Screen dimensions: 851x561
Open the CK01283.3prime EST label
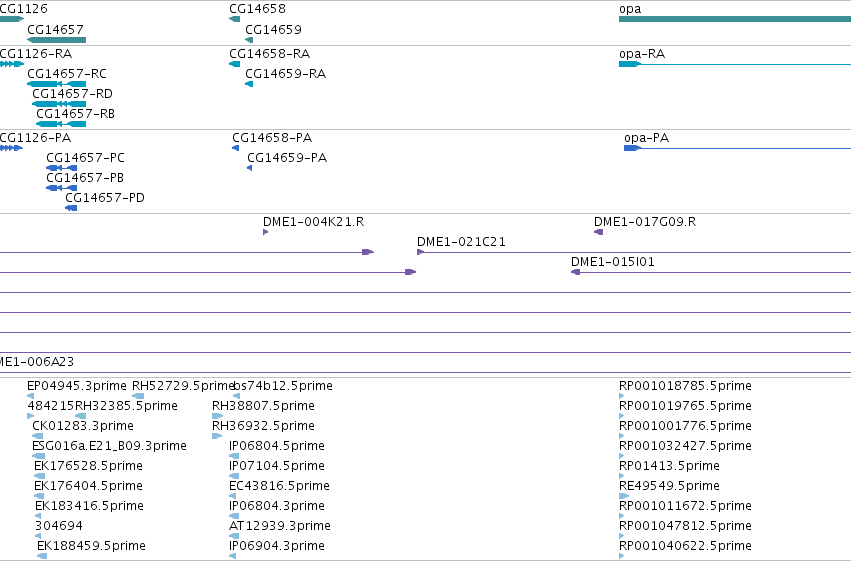82,426
